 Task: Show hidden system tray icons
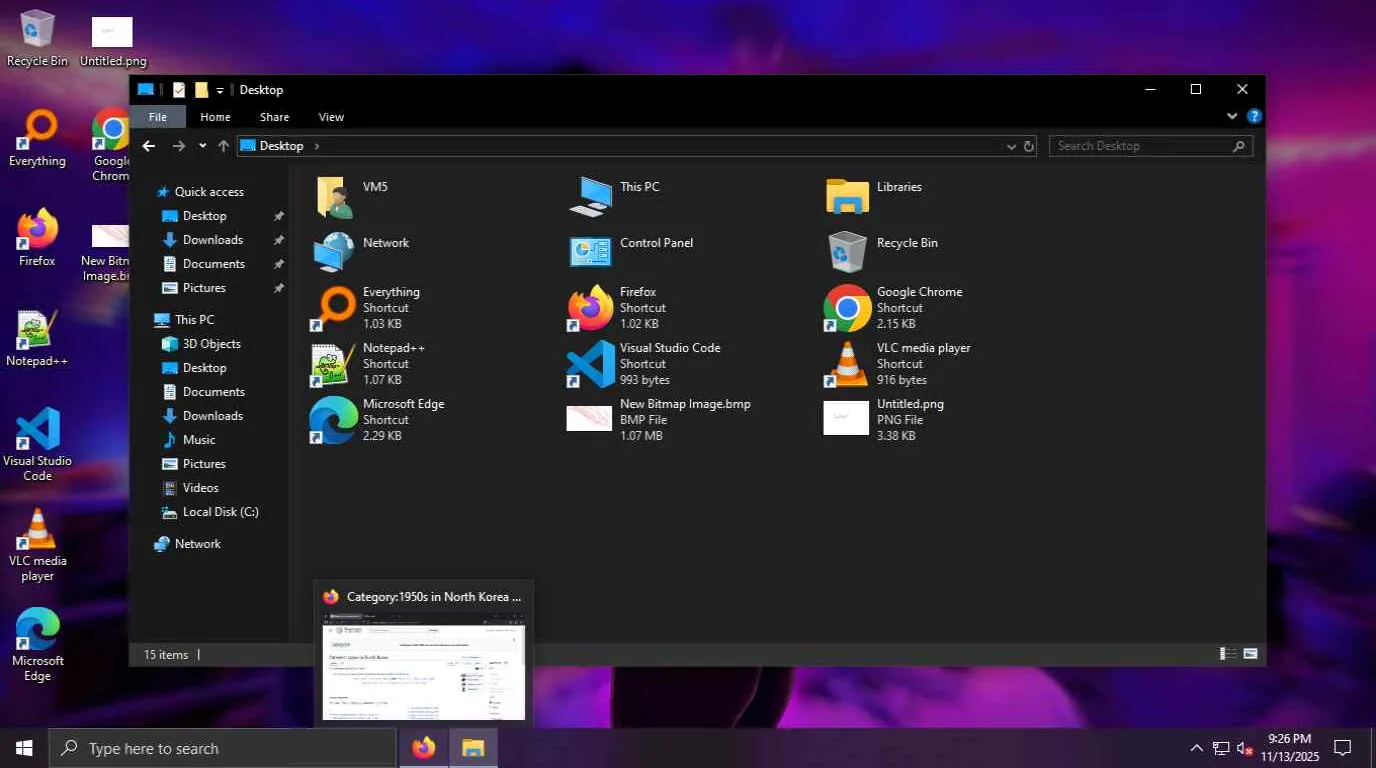[1196, 748]
